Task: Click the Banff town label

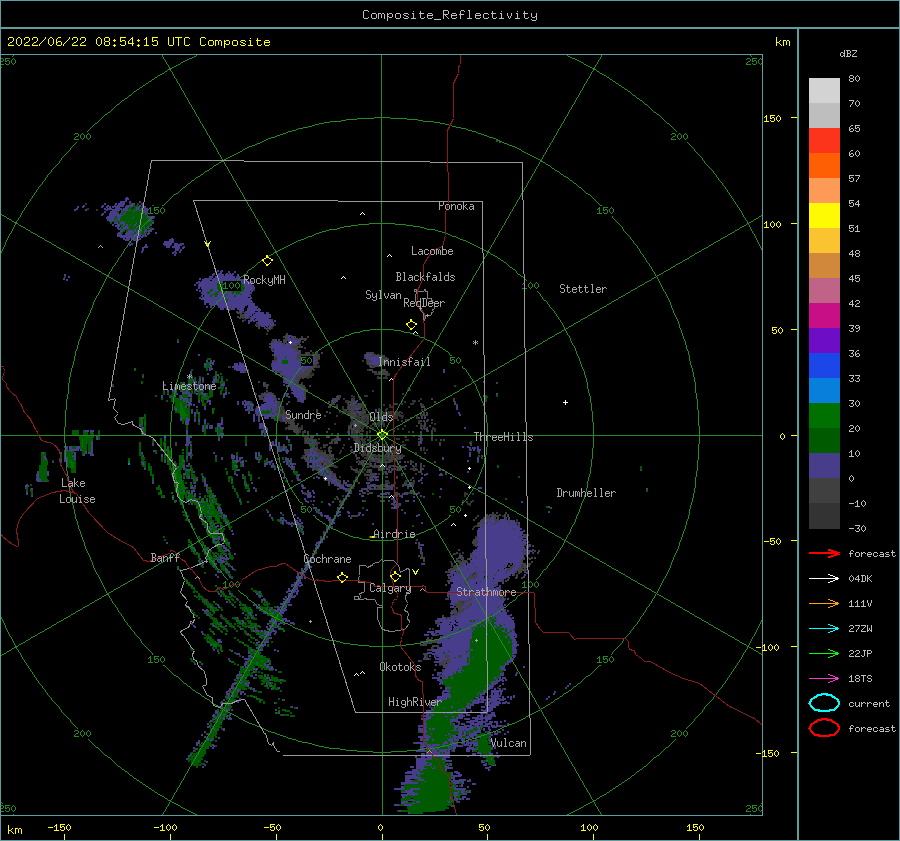Action: pos(165,557)
